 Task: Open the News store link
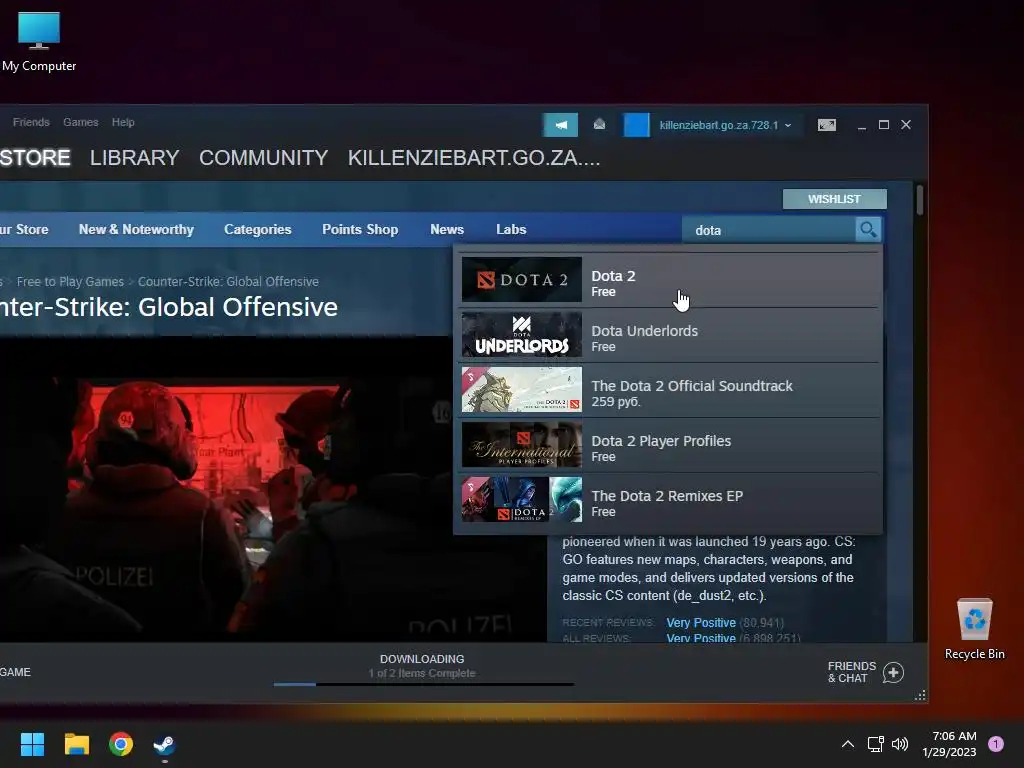[447, 229]
